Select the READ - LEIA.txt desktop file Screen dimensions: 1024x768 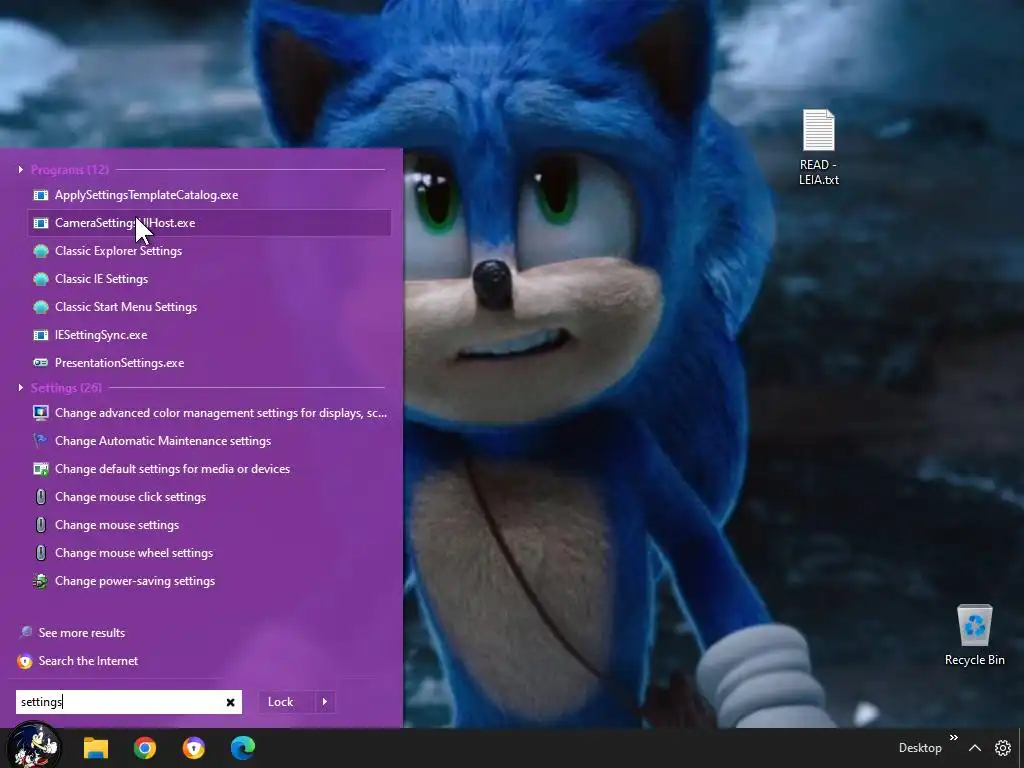819,148
